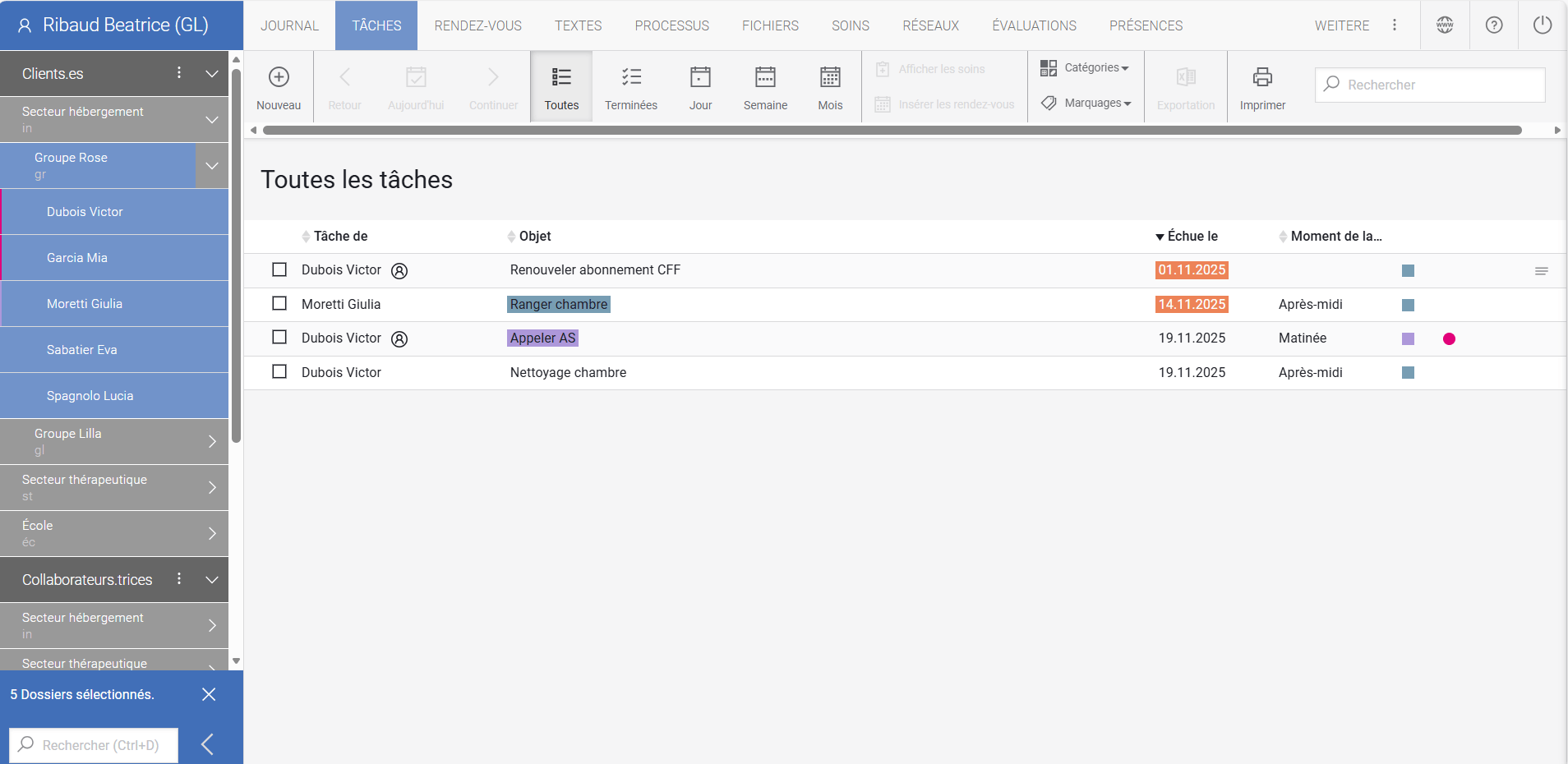The height and width of the screenshot is (764, 1568).
Task: Open the help question mark icon
Action: [x=1494, y=25]
